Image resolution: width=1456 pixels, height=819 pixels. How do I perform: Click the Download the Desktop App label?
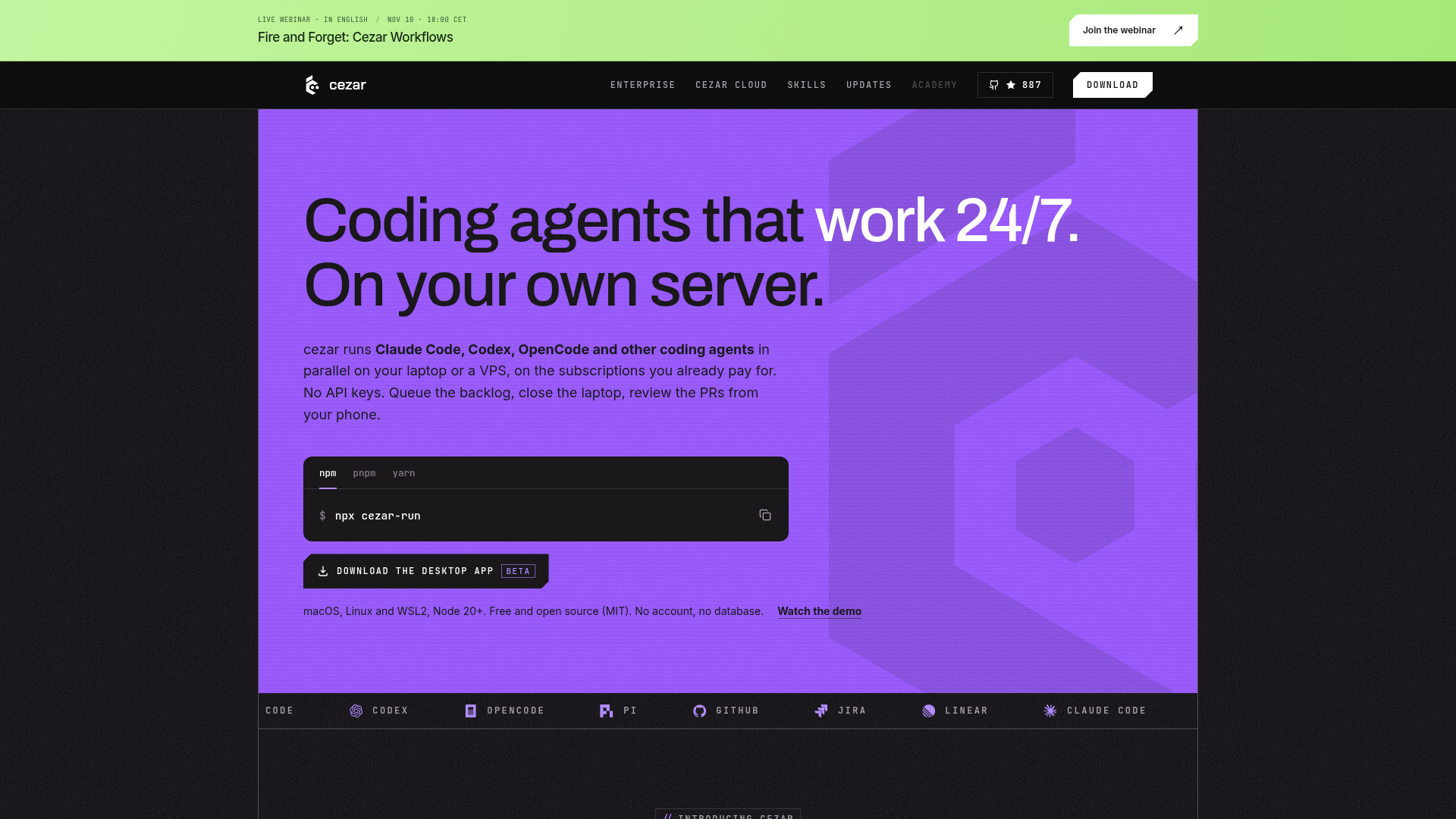pyautogui.click(x=415, y=571)
